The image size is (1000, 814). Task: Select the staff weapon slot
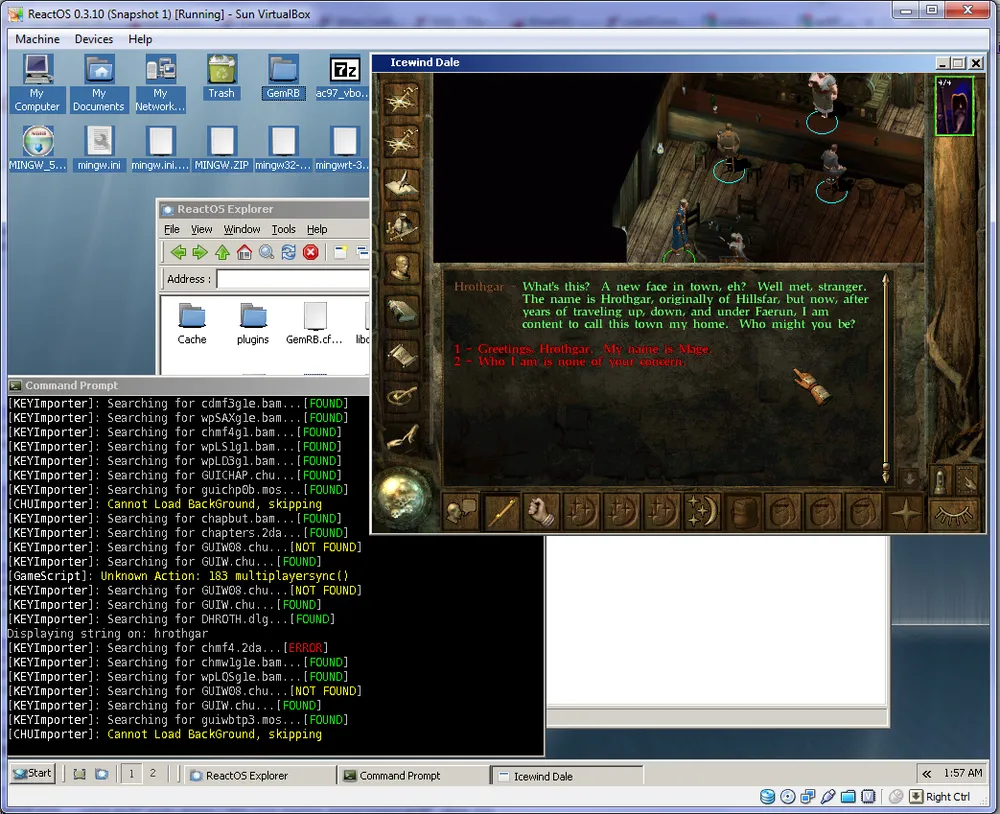pyautogui.click(x=501, y=512)
